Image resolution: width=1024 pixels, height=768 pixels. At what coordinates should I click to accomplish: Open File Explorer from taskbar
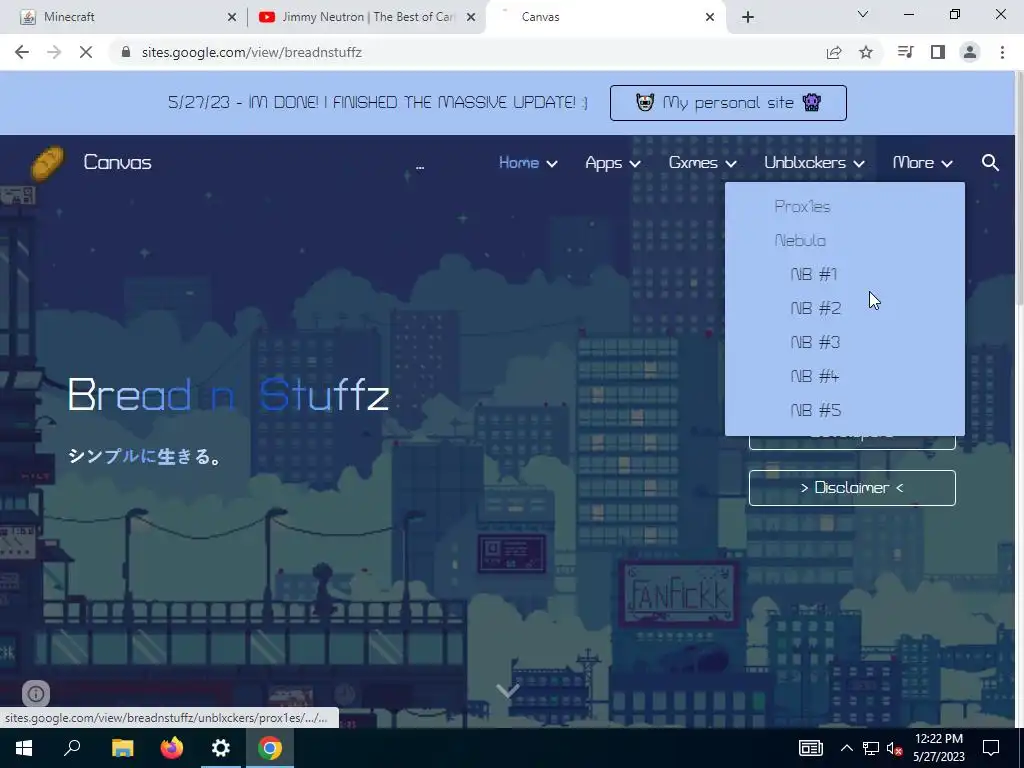point(122,748)
